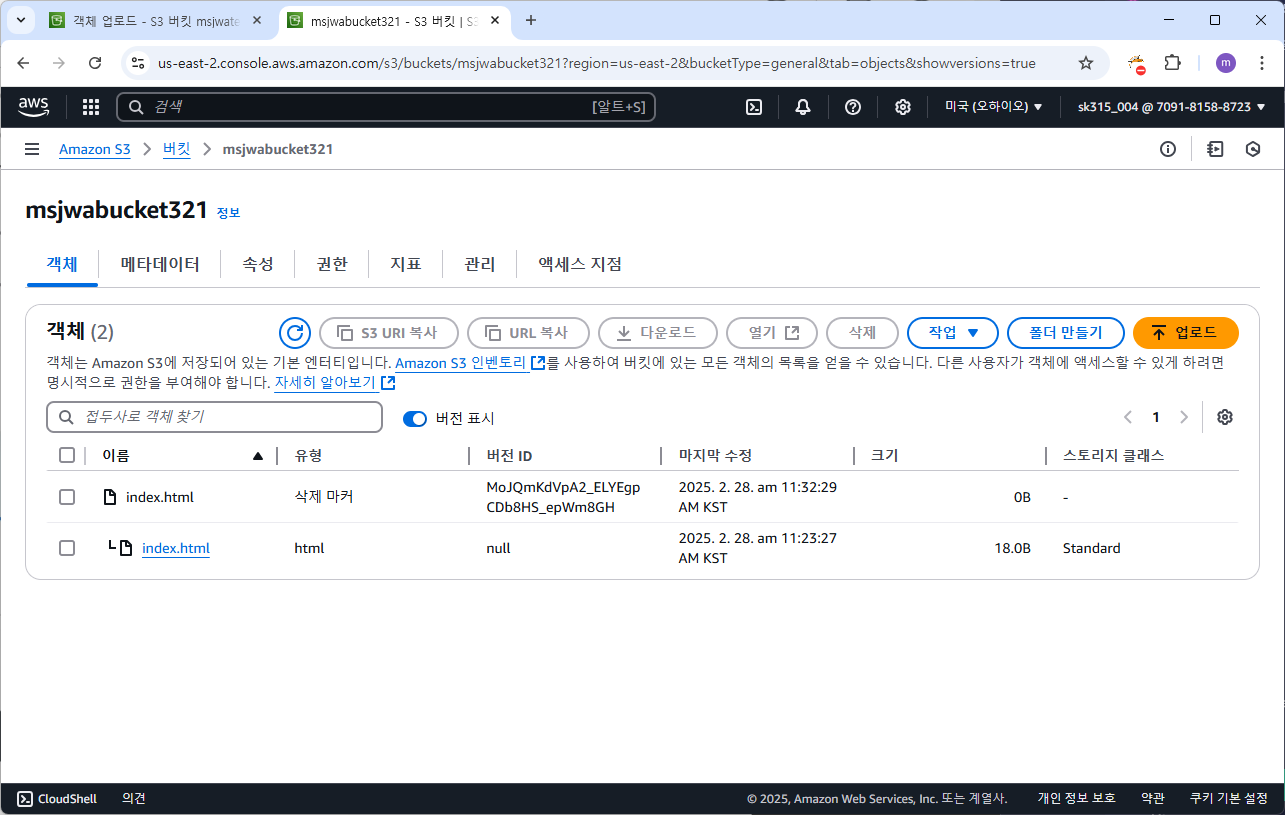Open the panel icon beside the info icon
The height and width of the screenshot is (815, 1285).
coord(1215,149)
